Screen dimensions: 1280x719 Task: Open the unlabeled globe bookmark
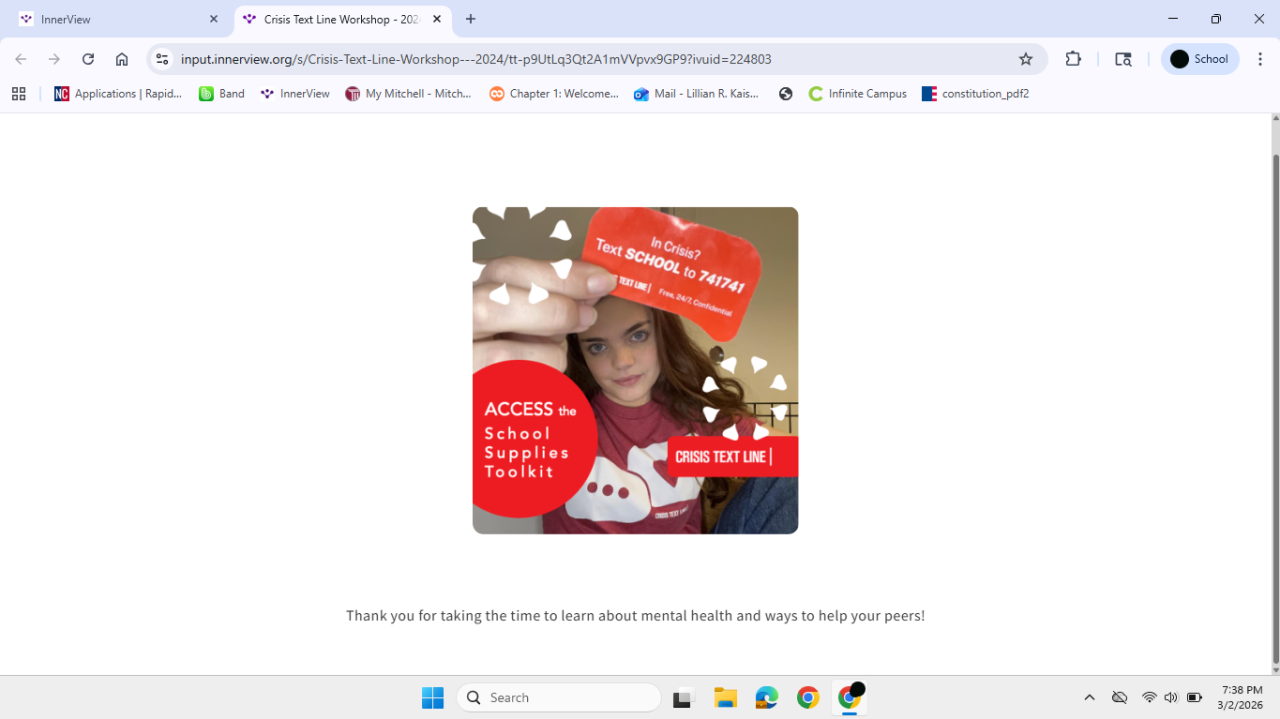786,94
